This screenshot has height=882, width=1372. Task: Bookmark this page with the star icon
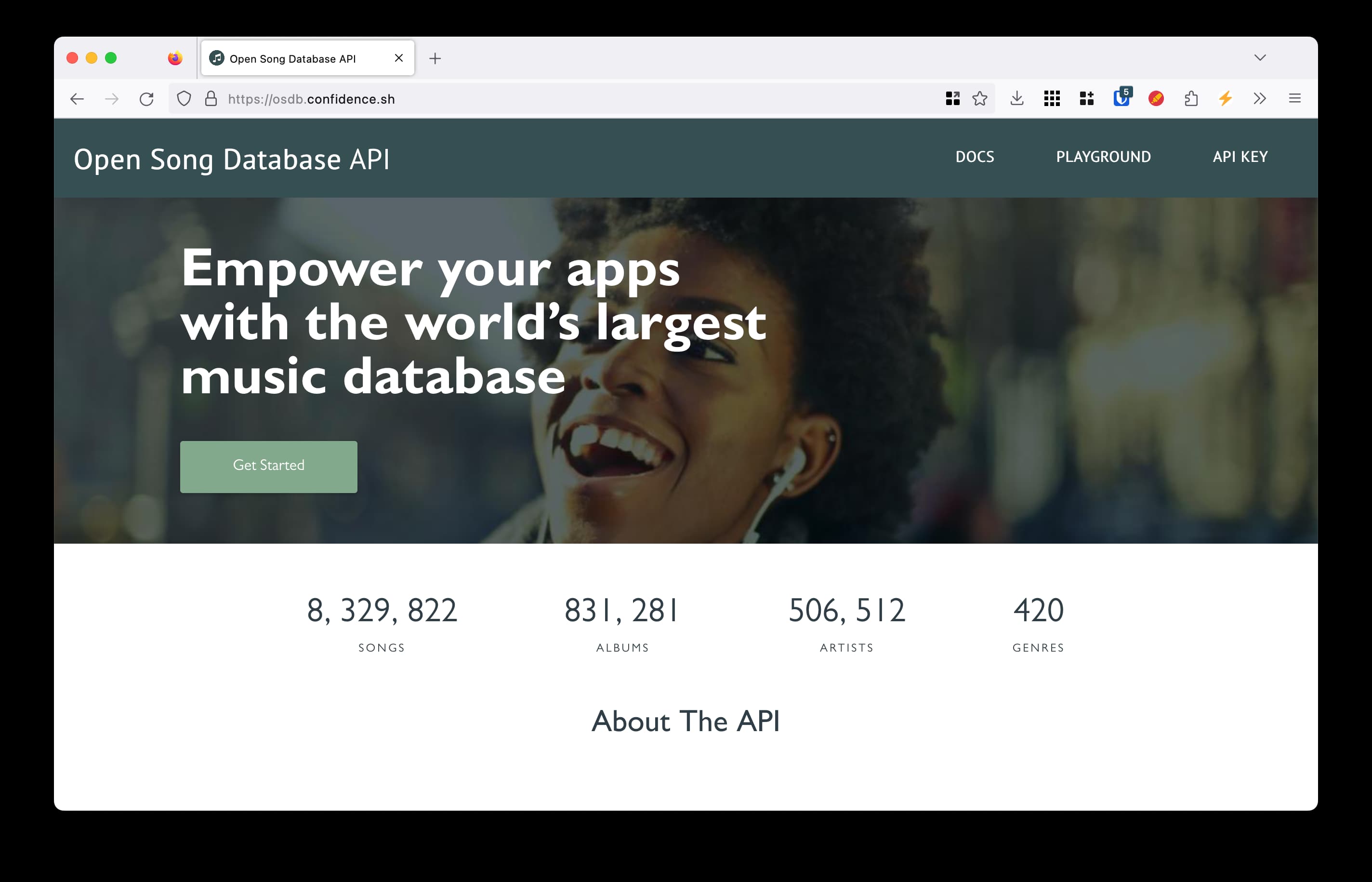[x=979, y=98]
